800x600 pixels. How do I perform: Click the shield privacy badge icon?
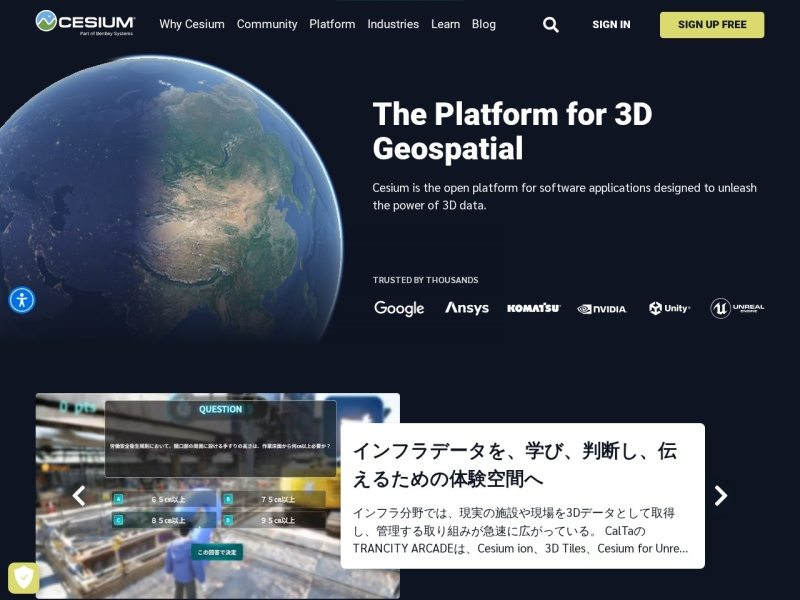(23, 578)
